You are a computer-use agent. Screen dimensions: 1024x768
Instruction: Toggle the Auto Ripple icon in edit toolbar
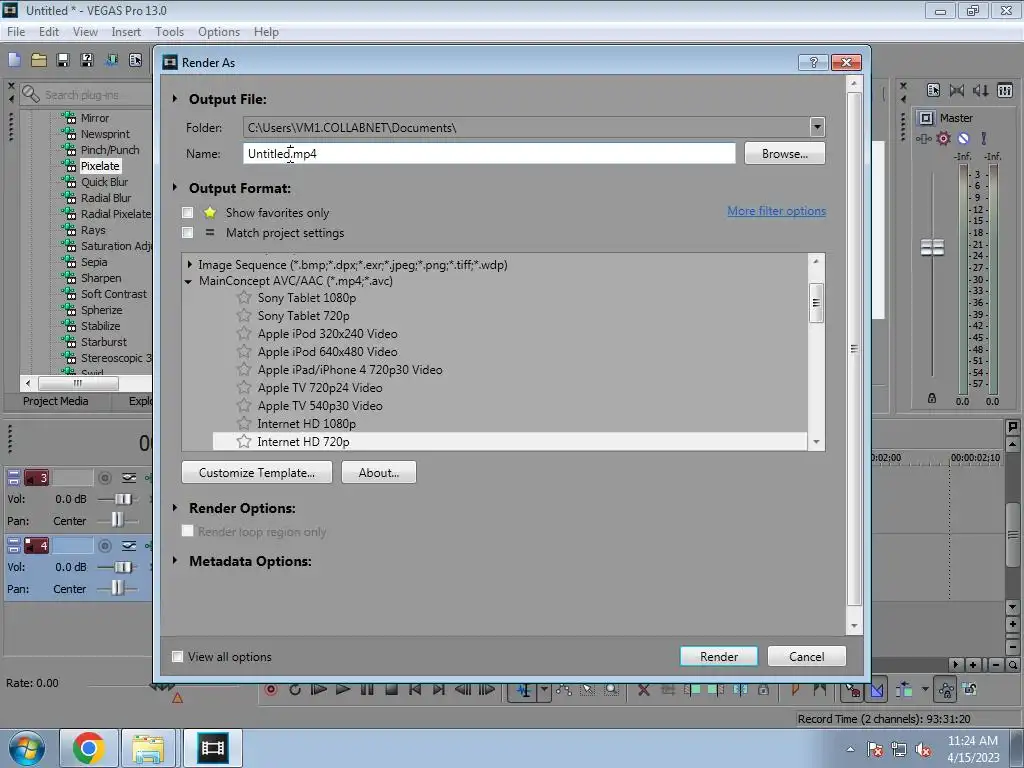coord(904,690)
